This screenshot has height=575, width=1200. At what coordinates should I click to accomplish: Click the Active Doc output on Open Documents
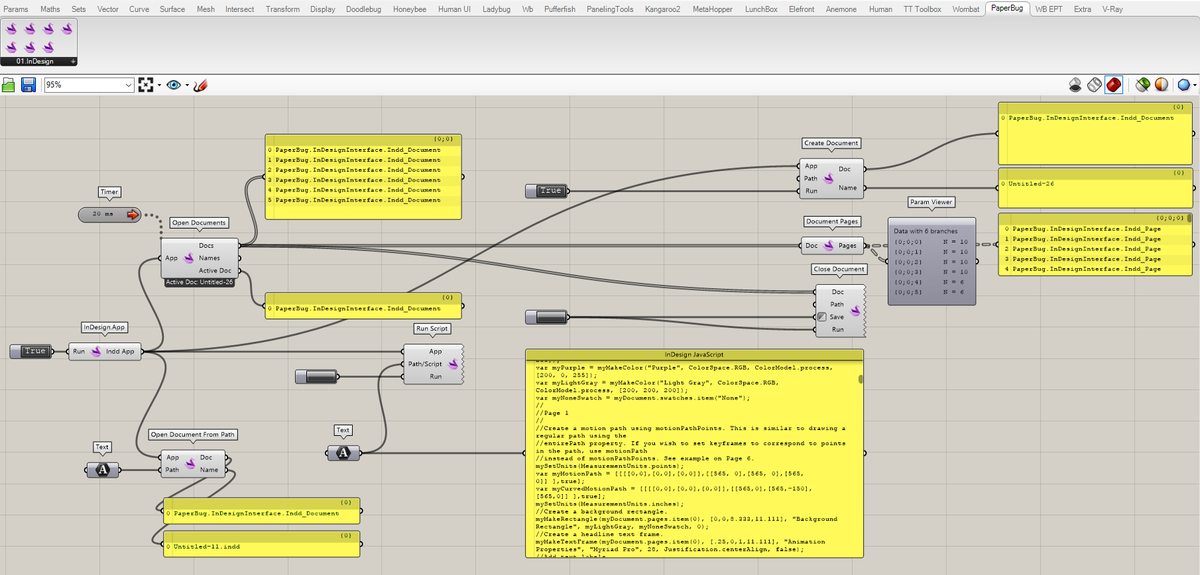[x=214, y=270]
